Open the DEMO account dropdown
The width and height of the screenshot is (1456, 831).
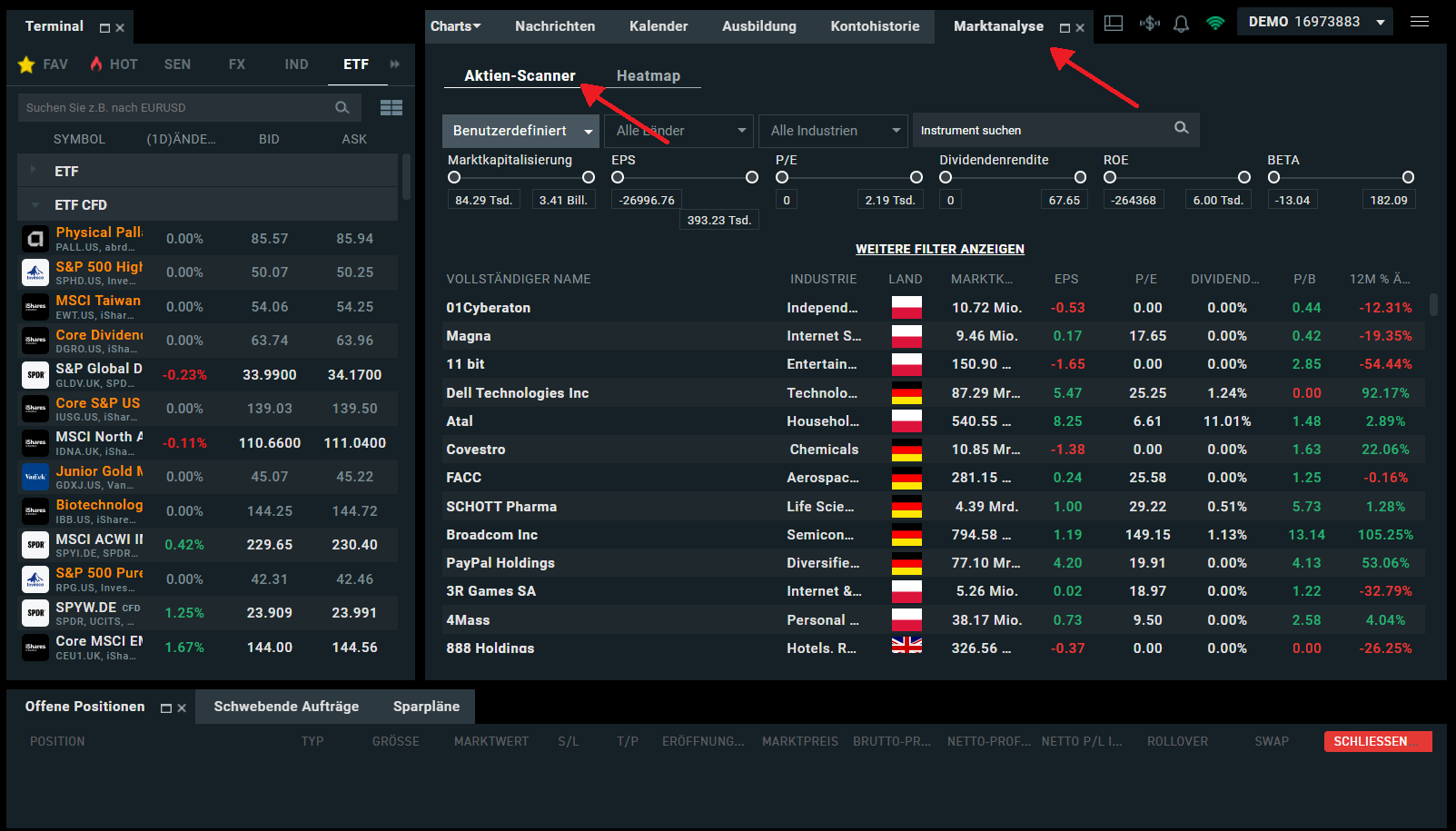click(1314, 21)
